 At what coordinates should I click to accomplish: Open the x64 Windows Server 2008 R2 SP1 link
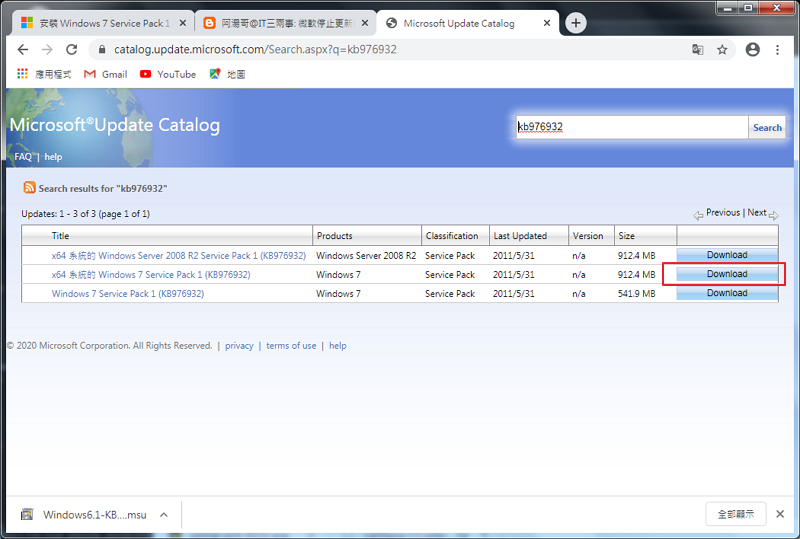click(x=179, y=255)
